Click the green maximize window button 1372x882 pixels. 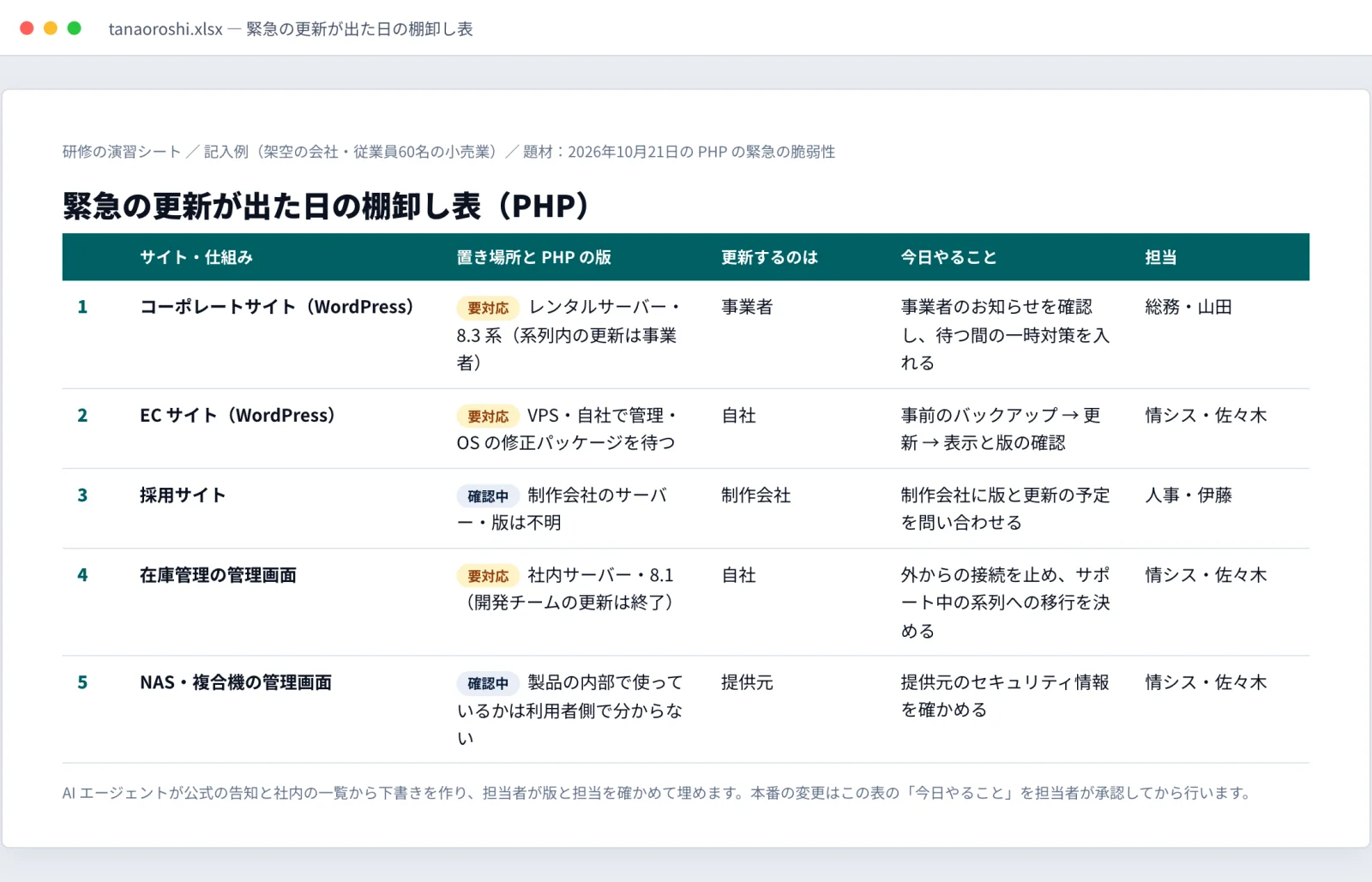point(75,28)
